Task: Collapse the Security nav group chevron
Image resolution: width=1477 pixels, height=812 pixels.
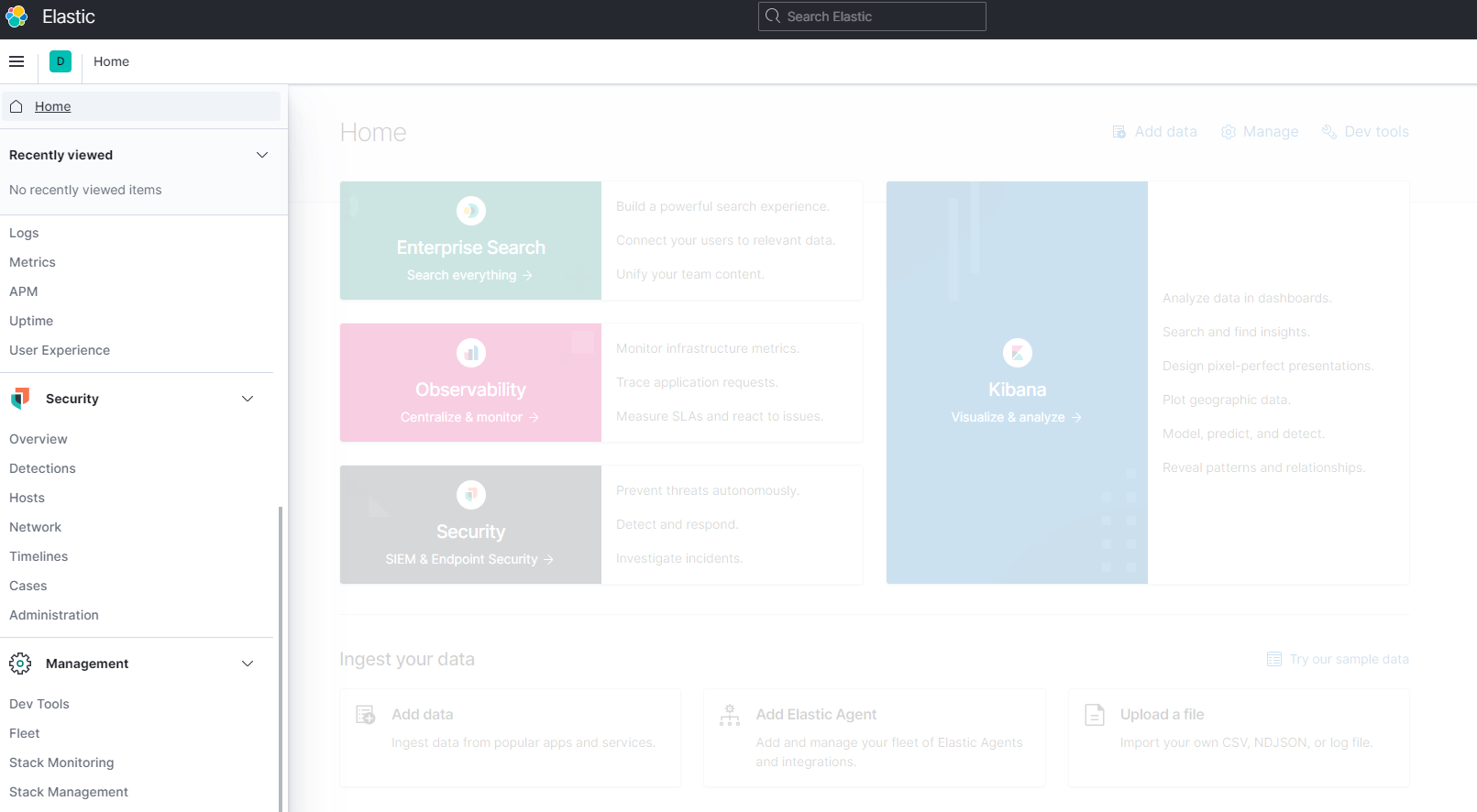Action: pos(248,399)
